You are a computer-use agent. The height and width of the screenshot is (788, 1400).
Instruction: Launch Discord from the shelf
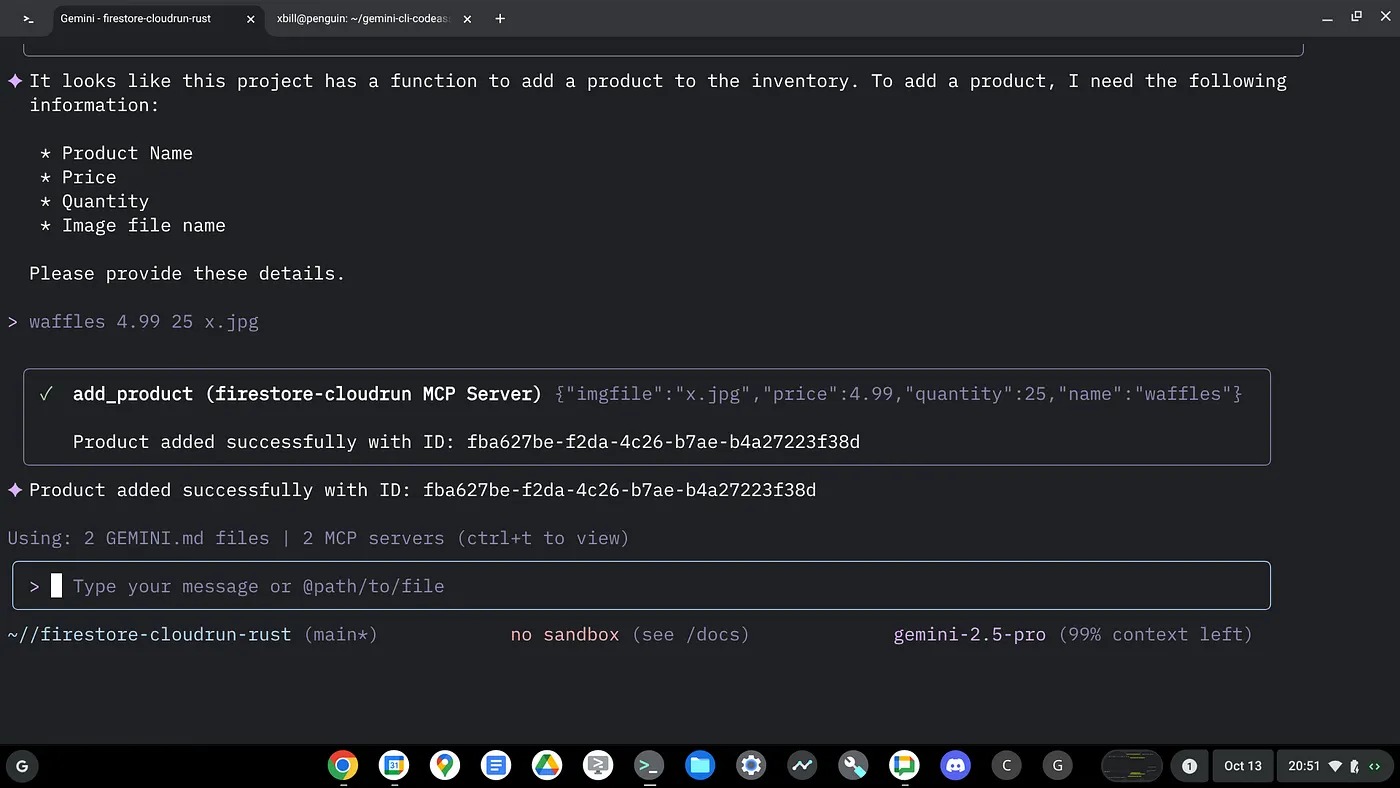coord(955,766)
